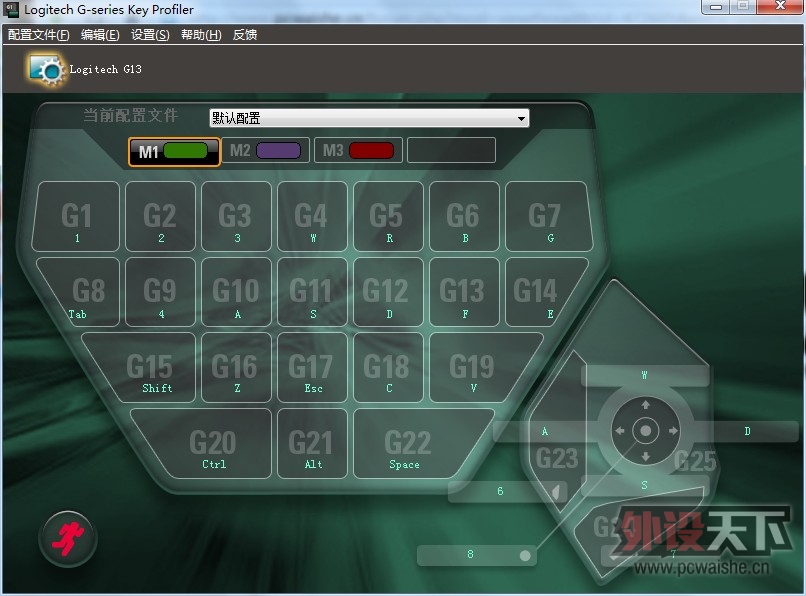The image size is (806, 596).
Task: Select the G17 Esc key
Action: [x=313, y=368]
